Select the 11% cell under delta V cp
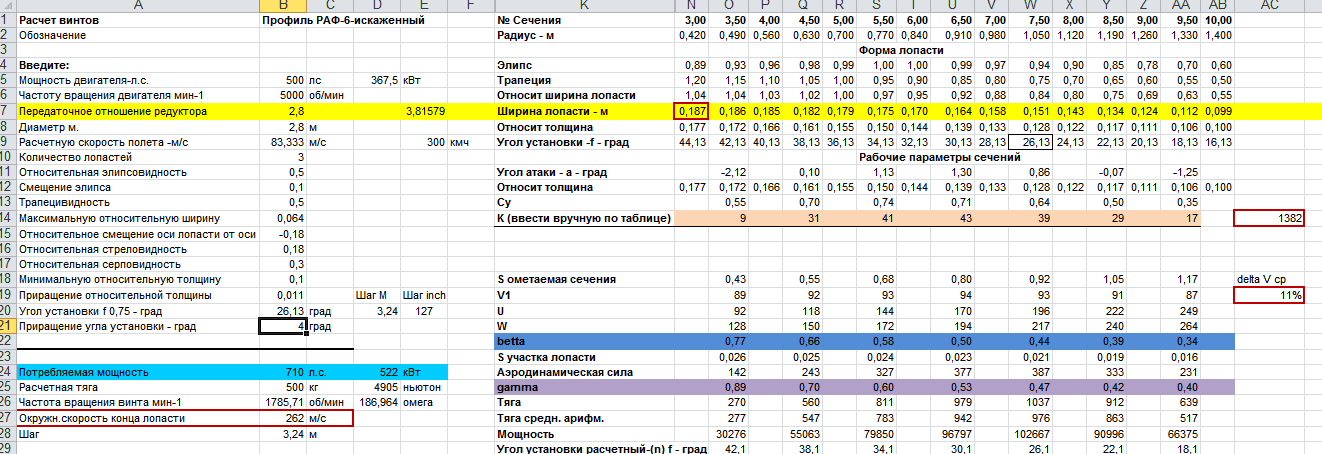1322x454 pixels. [x=1270, y=295]
